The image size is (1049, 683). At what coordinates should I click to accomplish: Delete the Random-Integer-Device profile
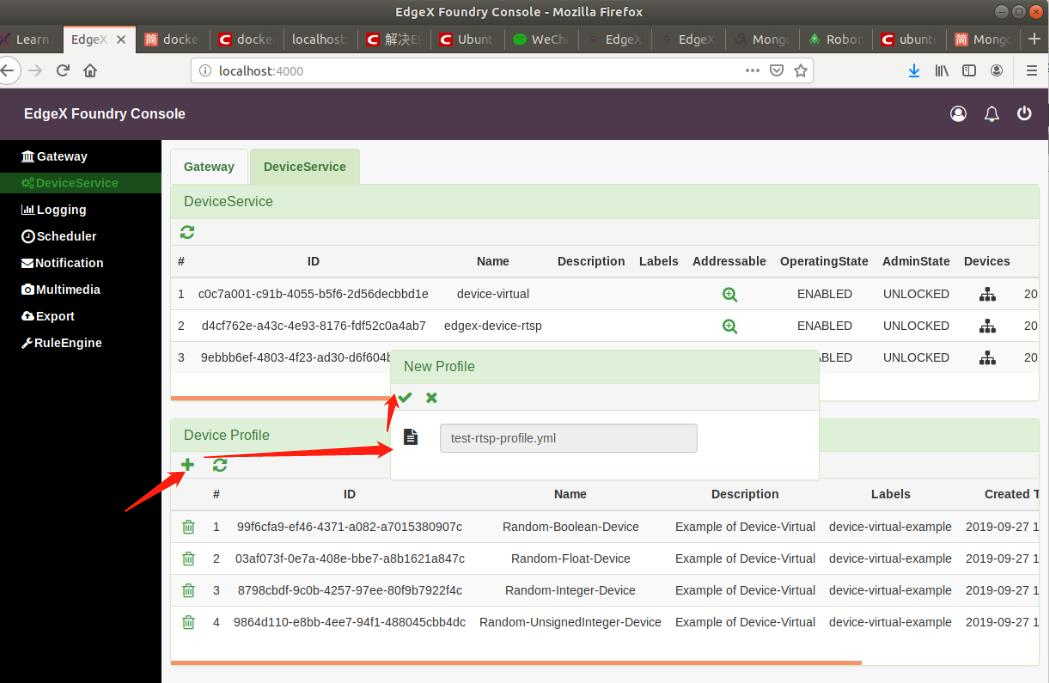[189, 591]
